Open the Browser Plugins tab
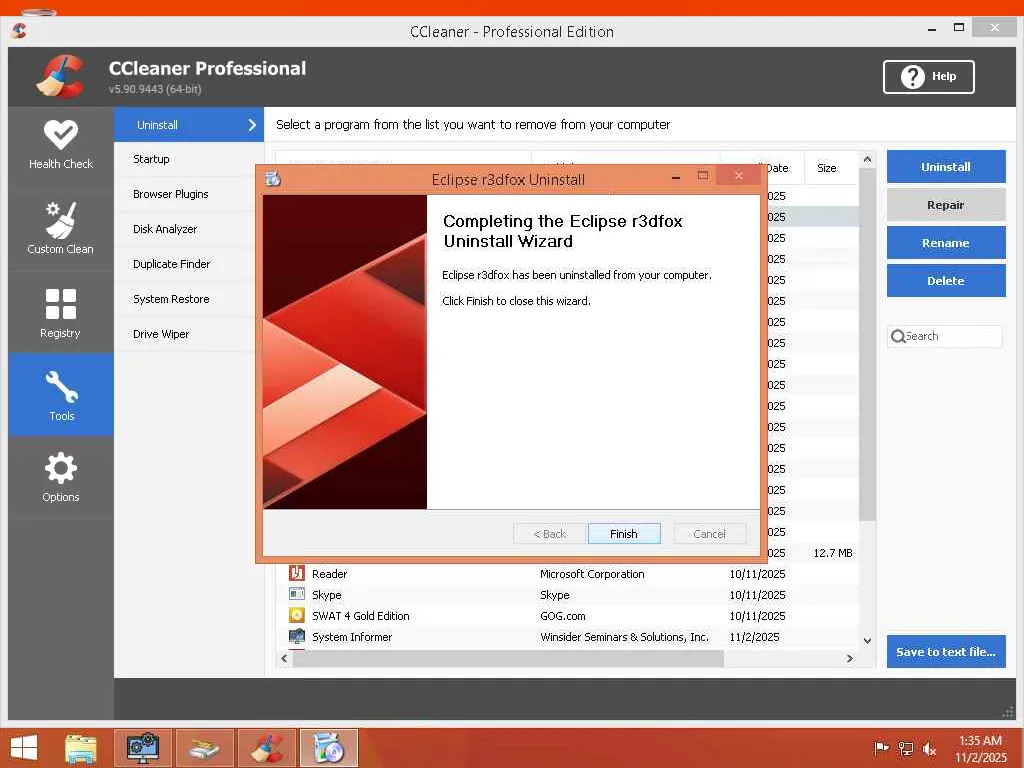Viewport: 1024px width, 768px height. click(184, 194)
